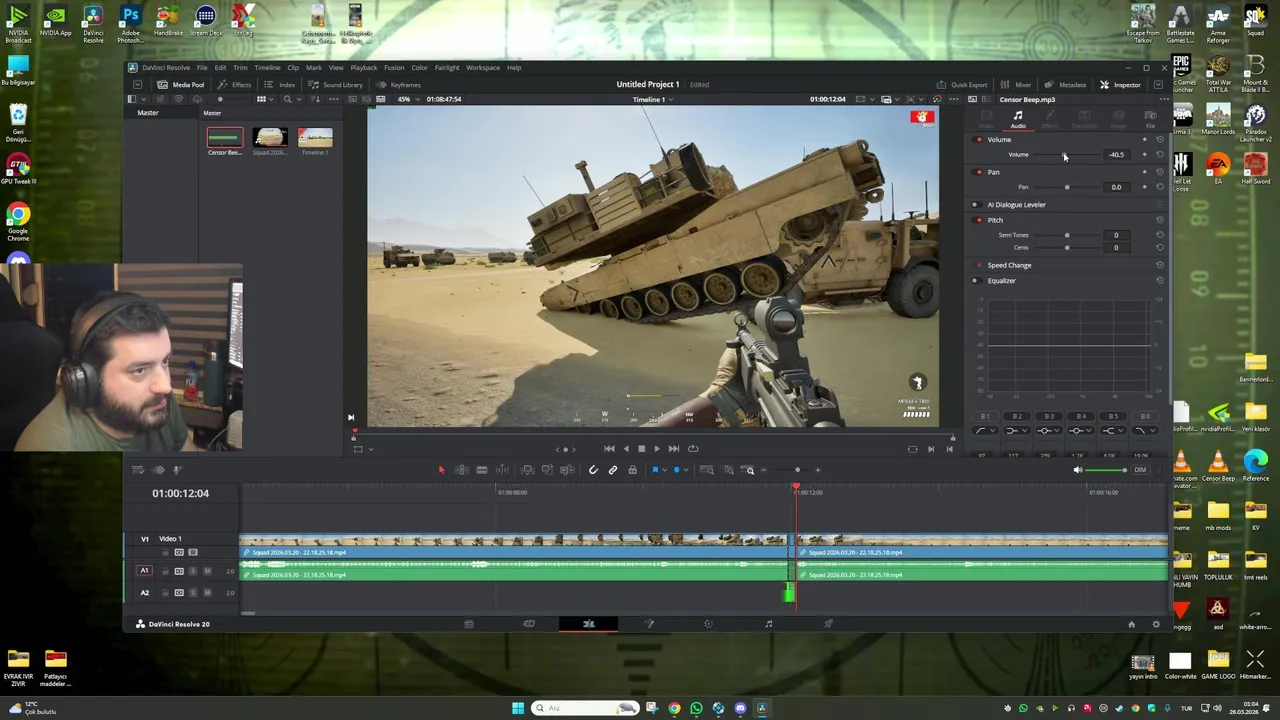Switch to the Fairlight page icon
Screen dimensions: 1280x720
click(768, 624)
